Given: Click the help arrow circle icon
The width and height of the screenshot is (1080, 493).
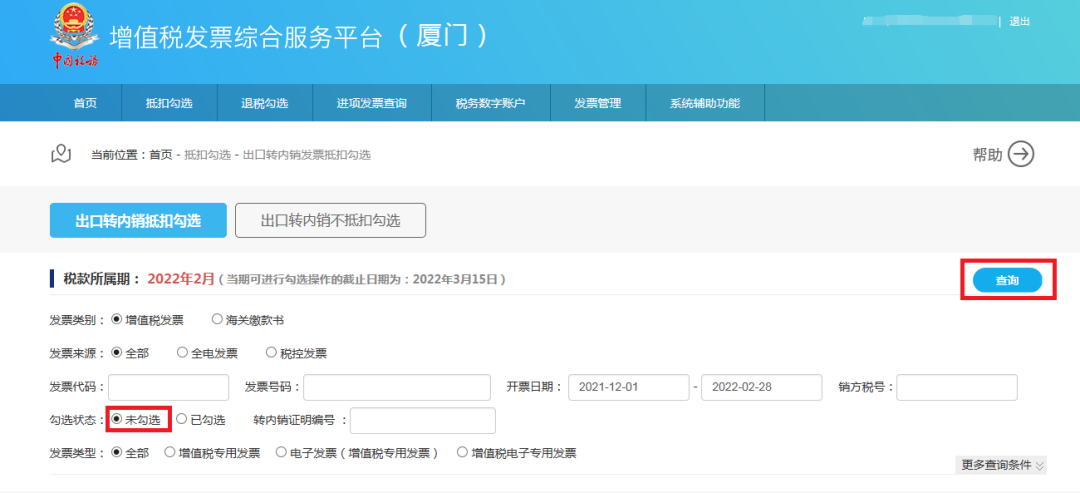Looking at the screenshot, I should (x=1020, y=154).
